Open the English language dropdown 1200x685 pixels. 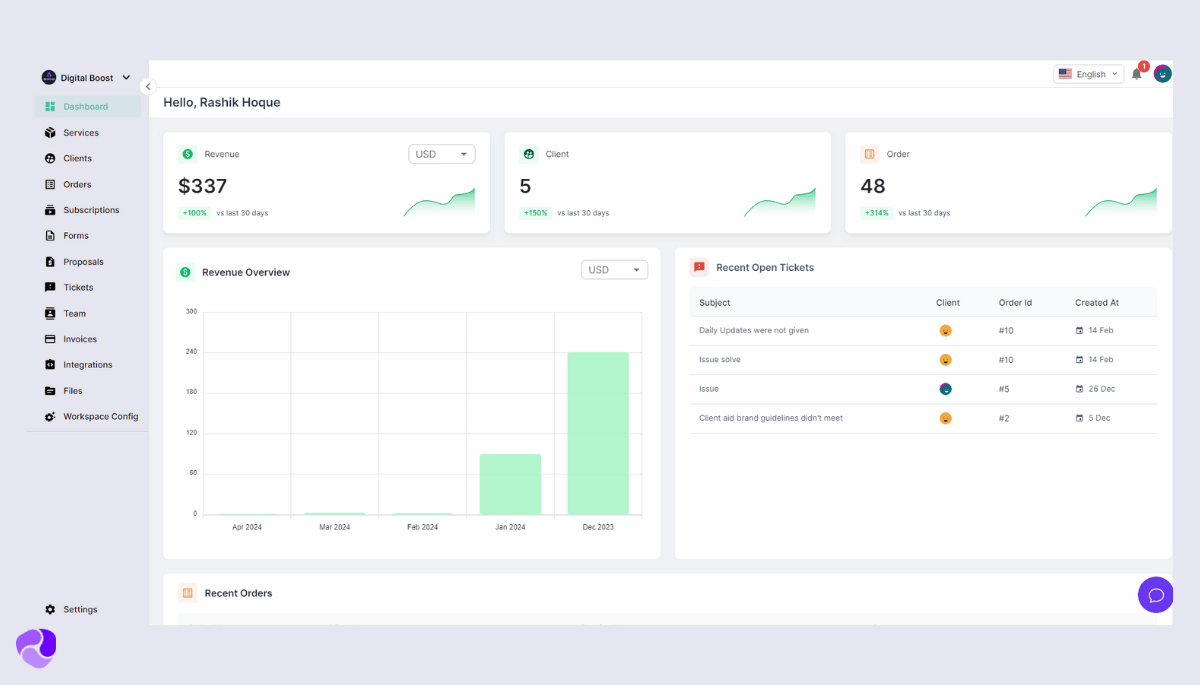click(1088, 73)
